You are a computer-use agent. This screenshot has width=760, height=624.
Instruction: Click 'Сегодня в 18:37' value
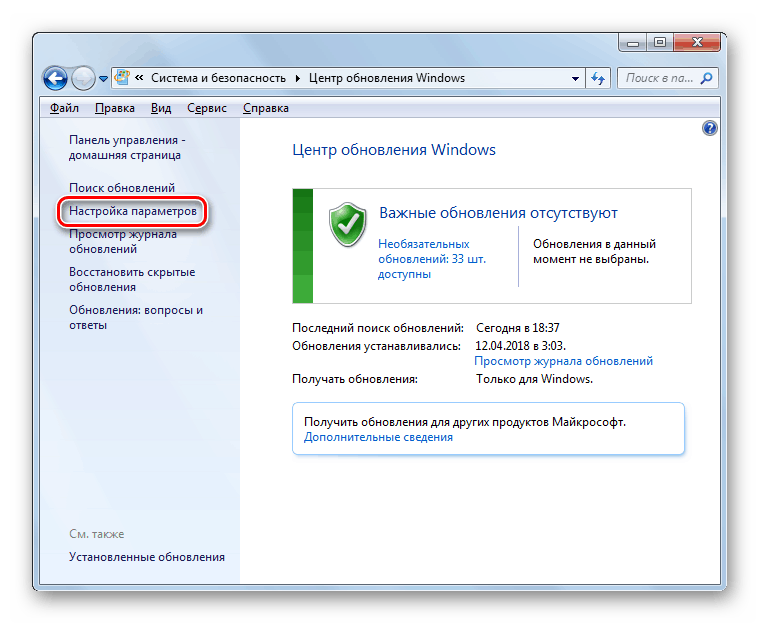[518, 328]
